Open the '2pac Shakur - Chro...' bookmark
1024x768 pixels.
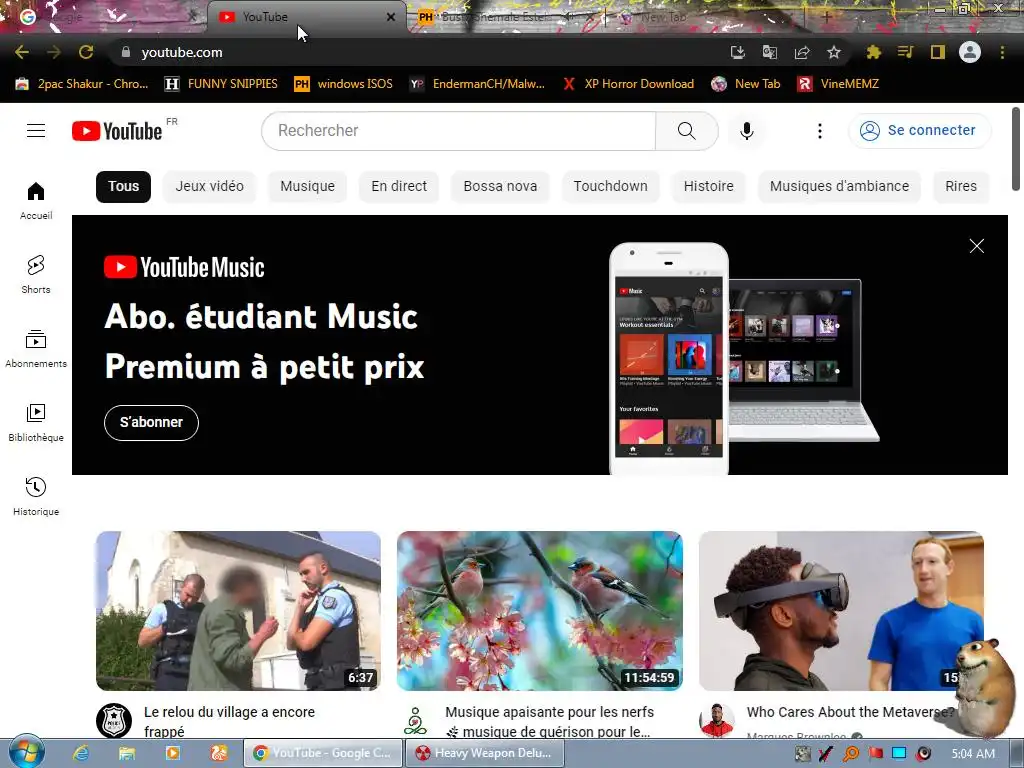pyautogui.click(x=82, y=84)
